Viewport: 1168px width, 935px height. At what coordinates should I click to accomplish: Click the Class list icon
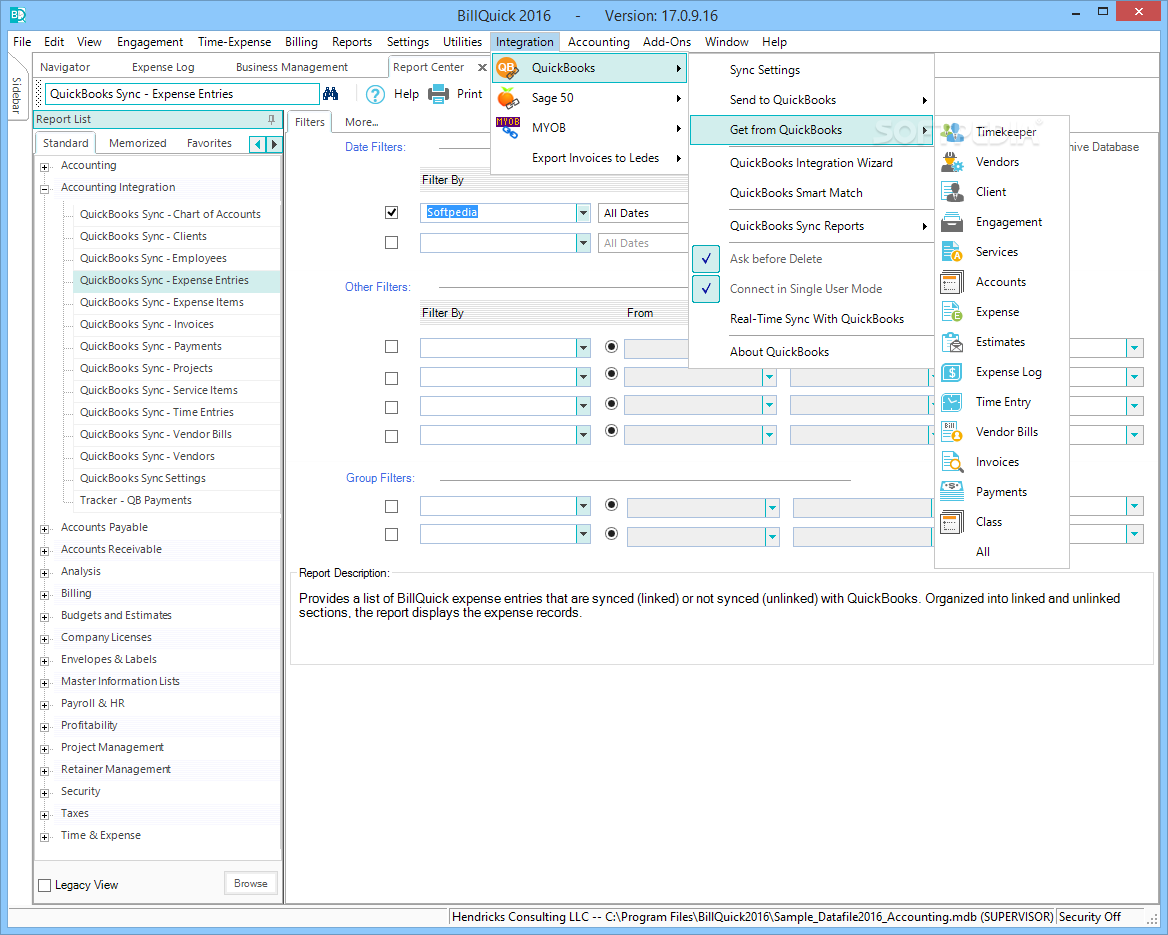point(952,522)
